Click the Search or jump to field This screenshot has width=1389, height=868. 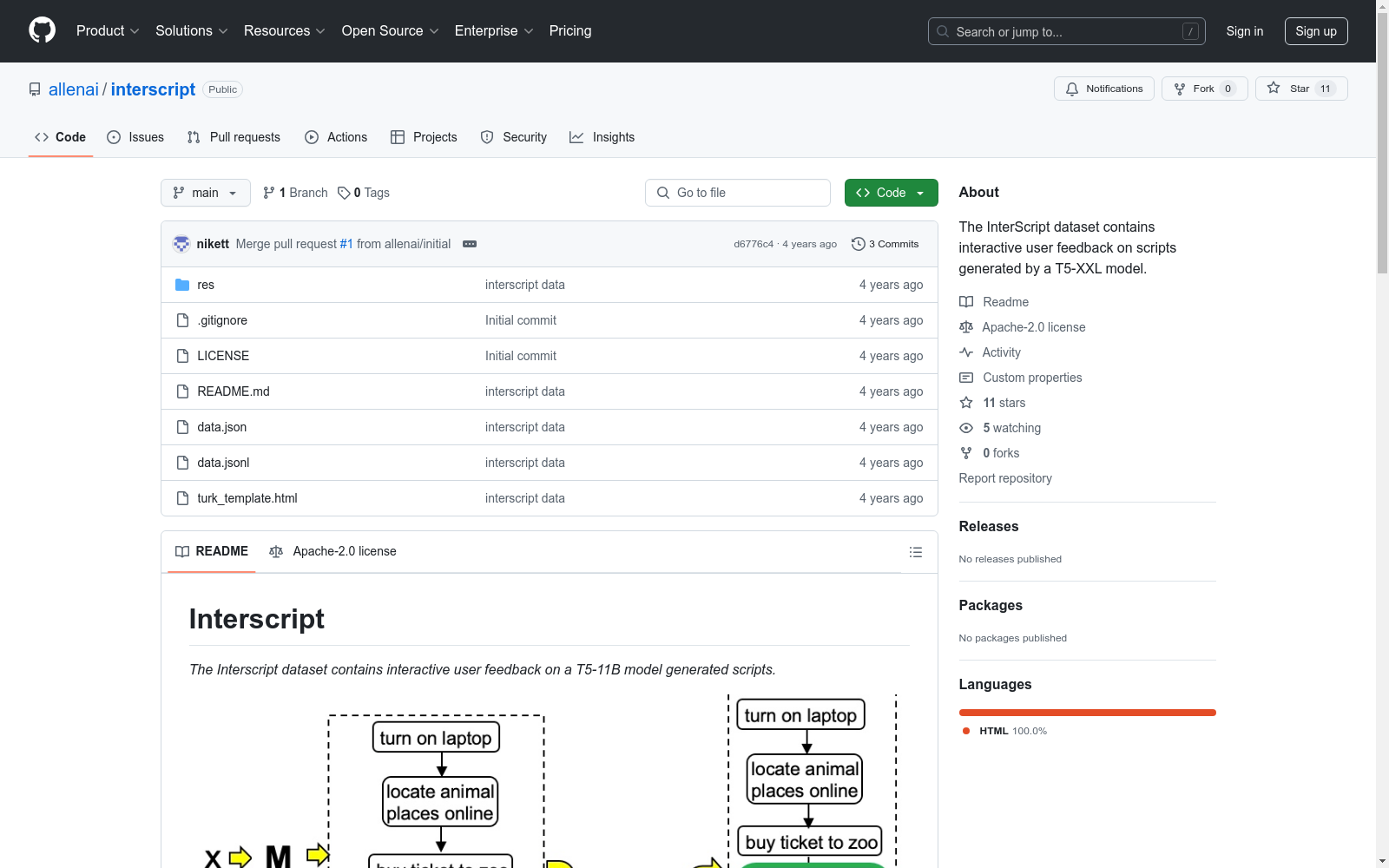pos(1065,31)
